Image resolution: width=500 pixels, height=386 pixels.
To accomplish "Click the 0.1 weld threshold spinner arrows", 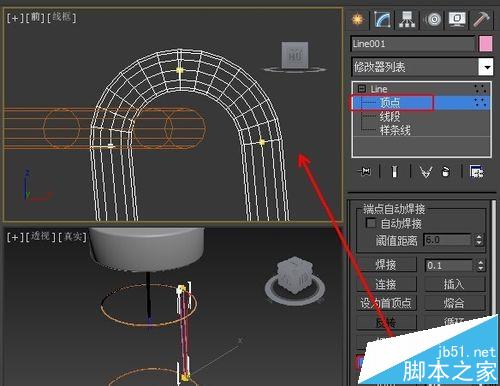I will pos(480,265).
